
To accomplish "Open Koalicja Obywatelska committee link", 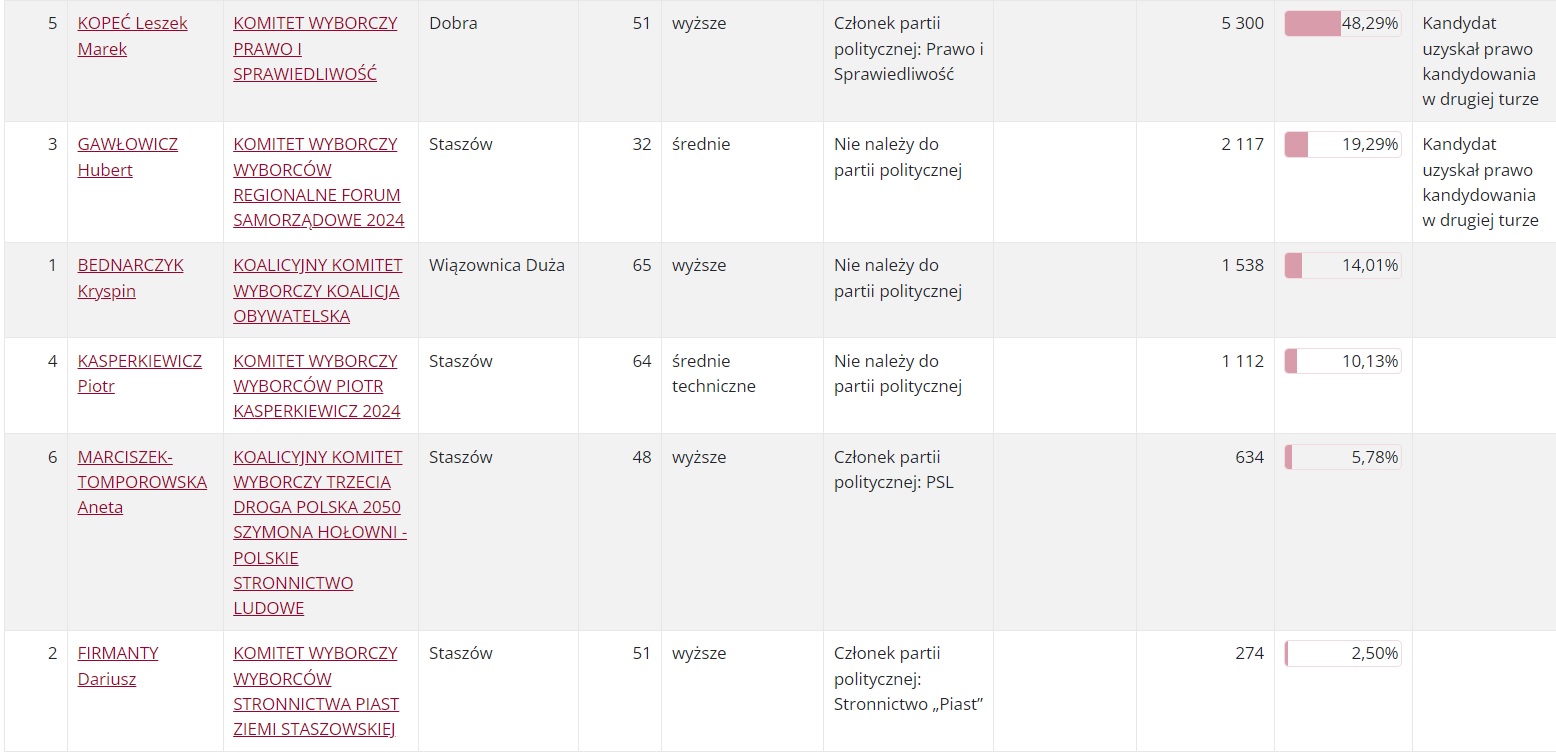I will click(317, 290).
